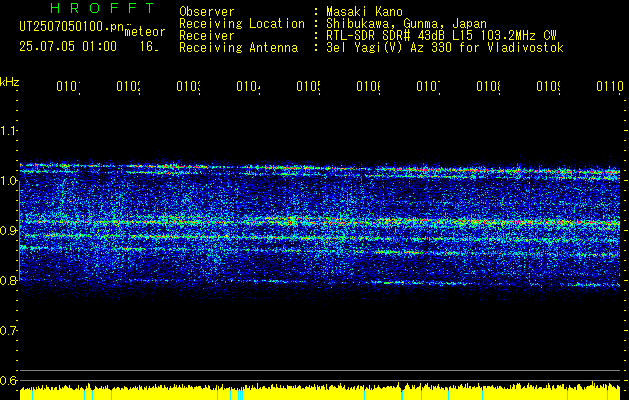Screen dimensions: 629x400
Task: Click the number 16 beside the date
Action: [x=149, y=46]
